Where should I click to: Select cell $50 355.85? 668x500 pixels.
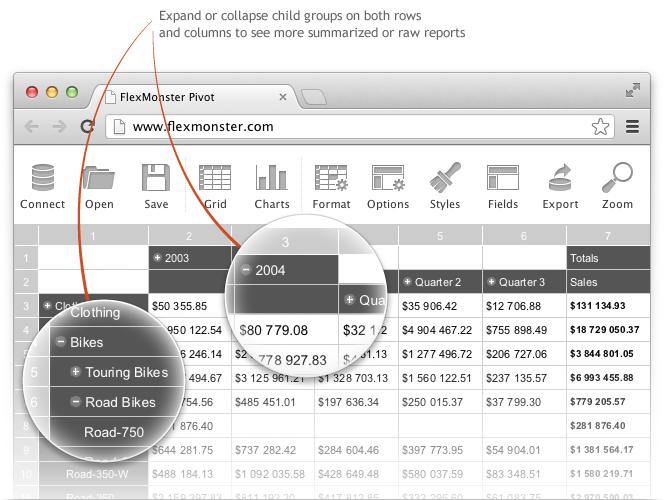click(x=189, y=306)
